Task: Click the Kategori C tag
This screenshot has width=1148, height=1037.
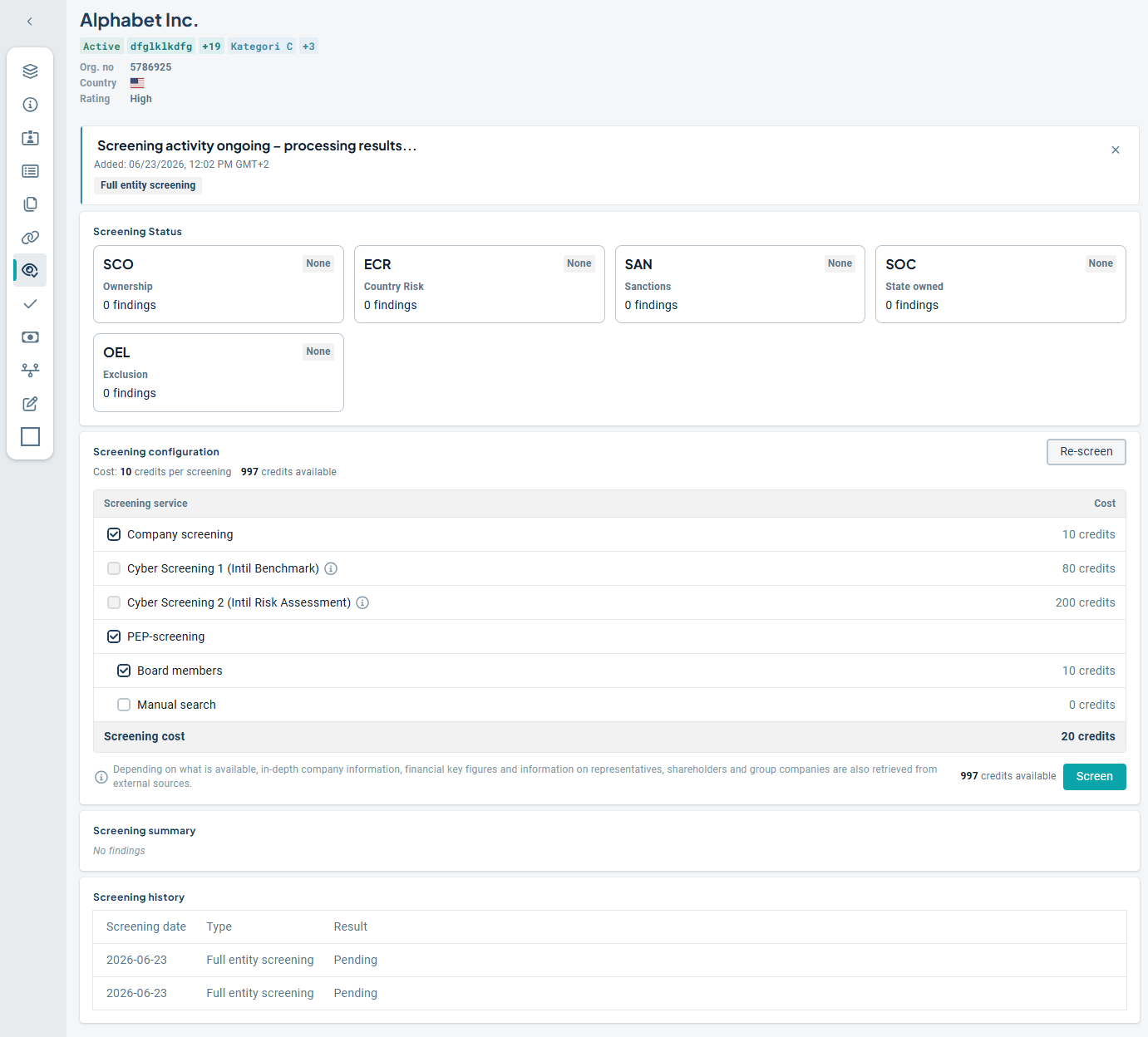Action: click(x=261, y=47)
